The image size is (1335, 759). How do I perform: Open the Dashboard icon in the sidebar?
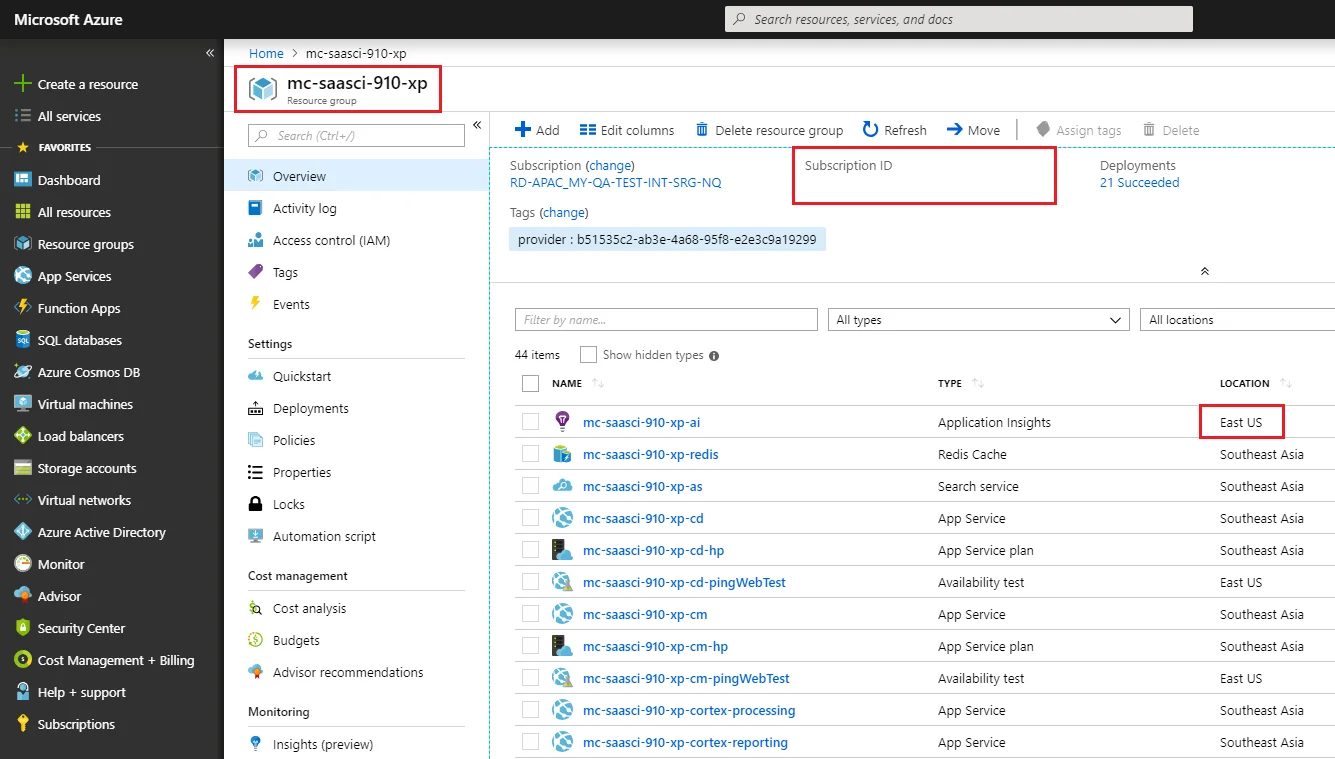pyautogui.click(x=23, y=180)
